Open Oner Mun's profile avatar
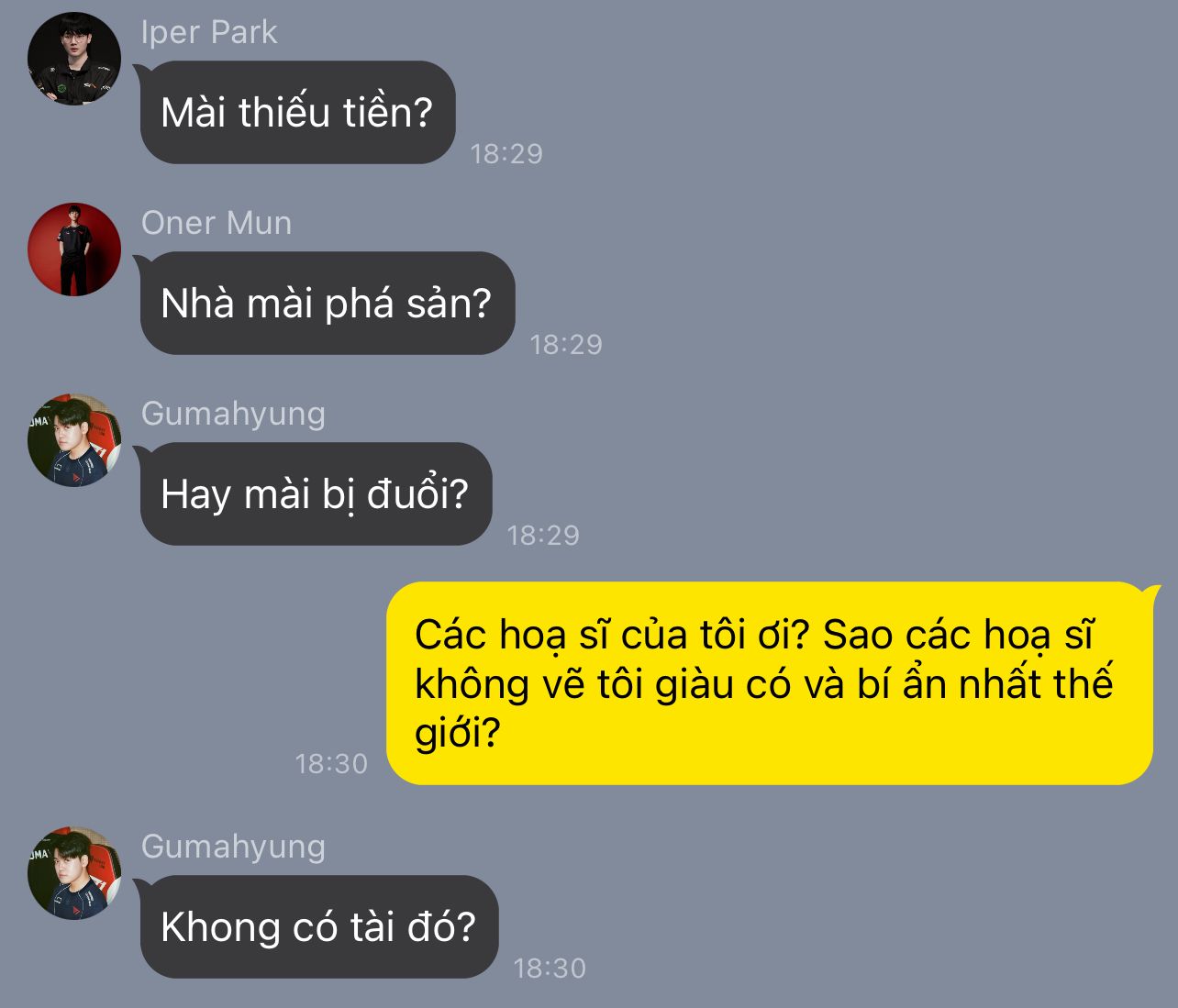 [74, 249]
